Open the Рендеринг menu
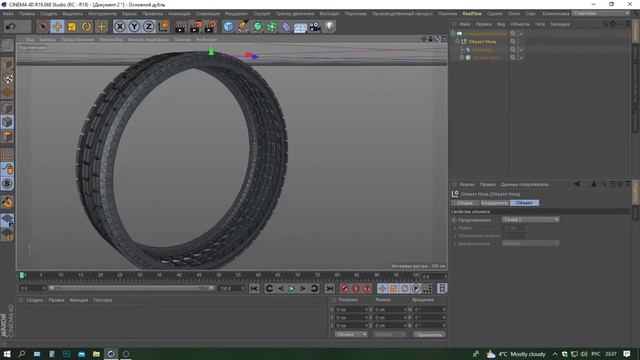This screenshot has height=360, width=640. (236, 13)
